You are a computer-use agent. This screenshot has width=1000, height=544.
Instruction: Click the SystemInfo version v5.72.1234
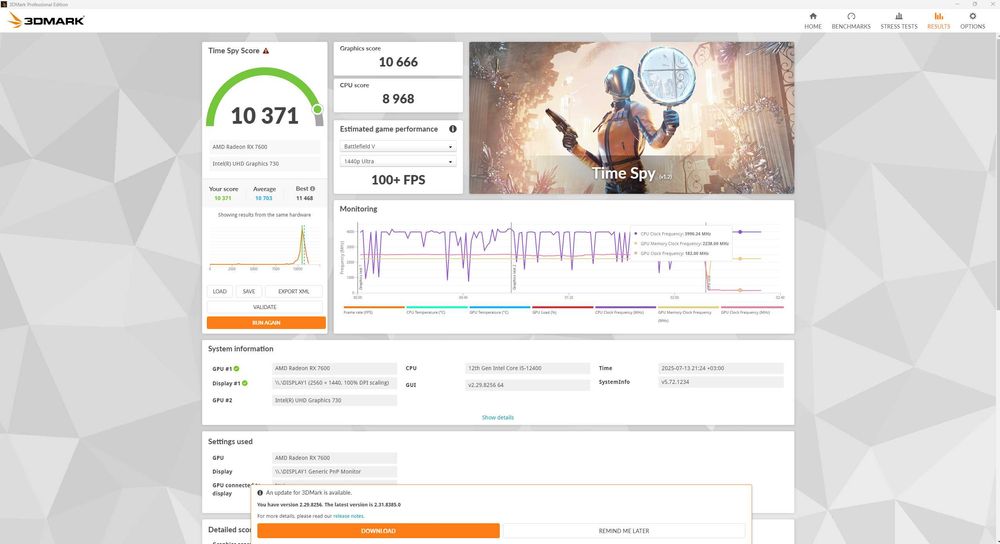click(721, 382)
